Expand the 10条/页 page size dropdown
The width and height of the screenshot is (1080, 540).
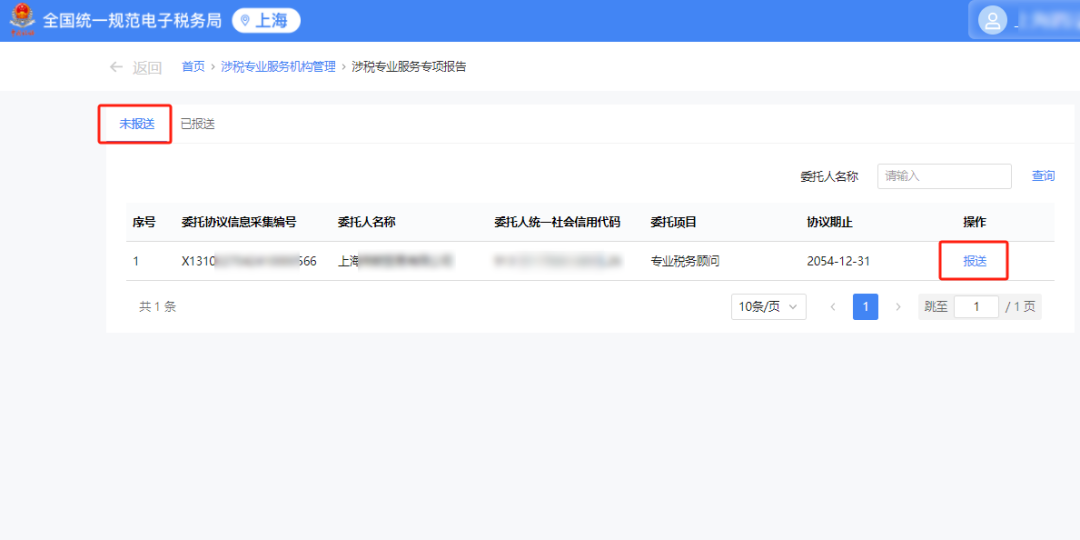768,307
